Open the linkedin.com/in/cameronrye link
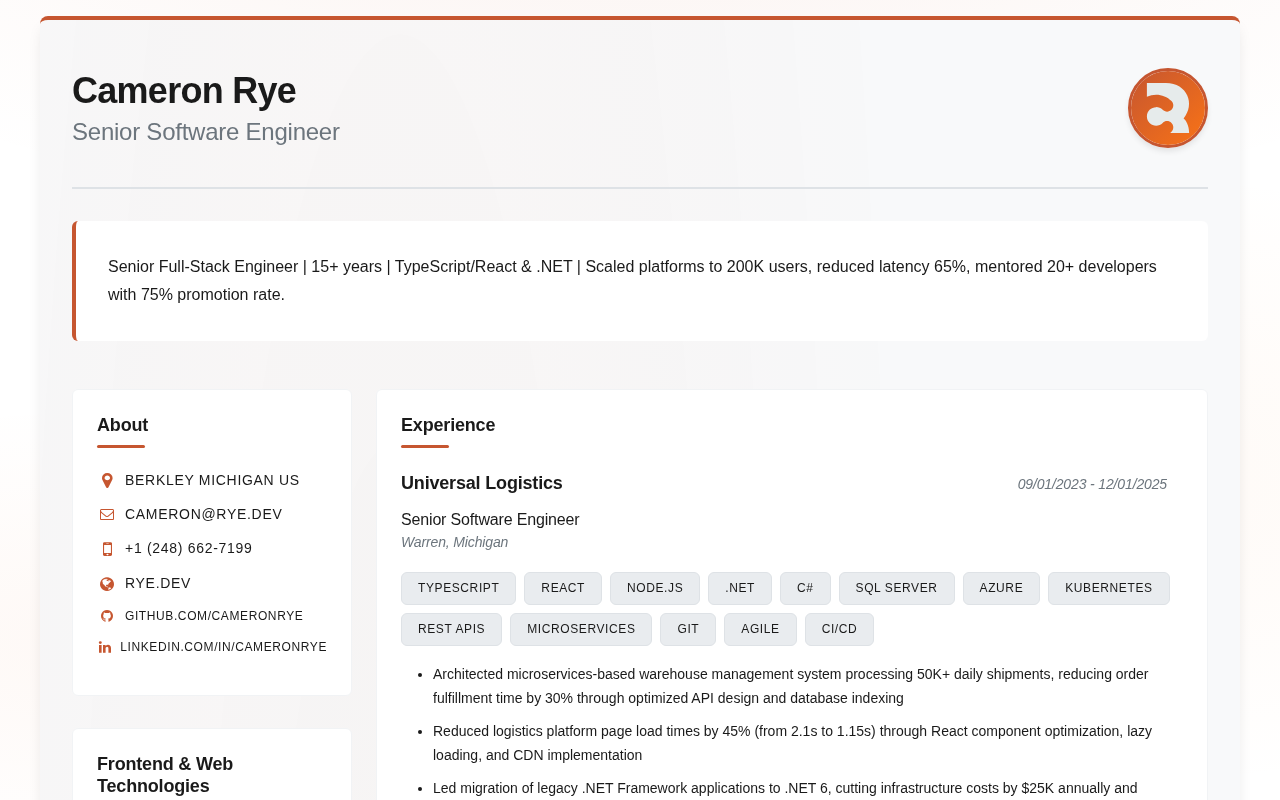Viewport: 1280px width, 800px height. (223, 647)
